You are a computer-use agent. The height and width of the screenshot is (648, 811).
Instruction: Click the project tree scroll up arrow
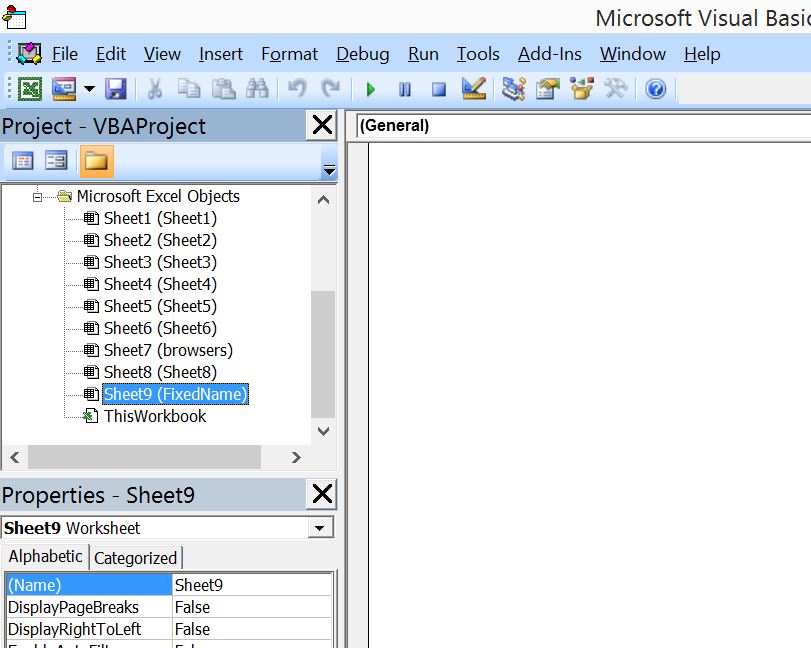323,200
